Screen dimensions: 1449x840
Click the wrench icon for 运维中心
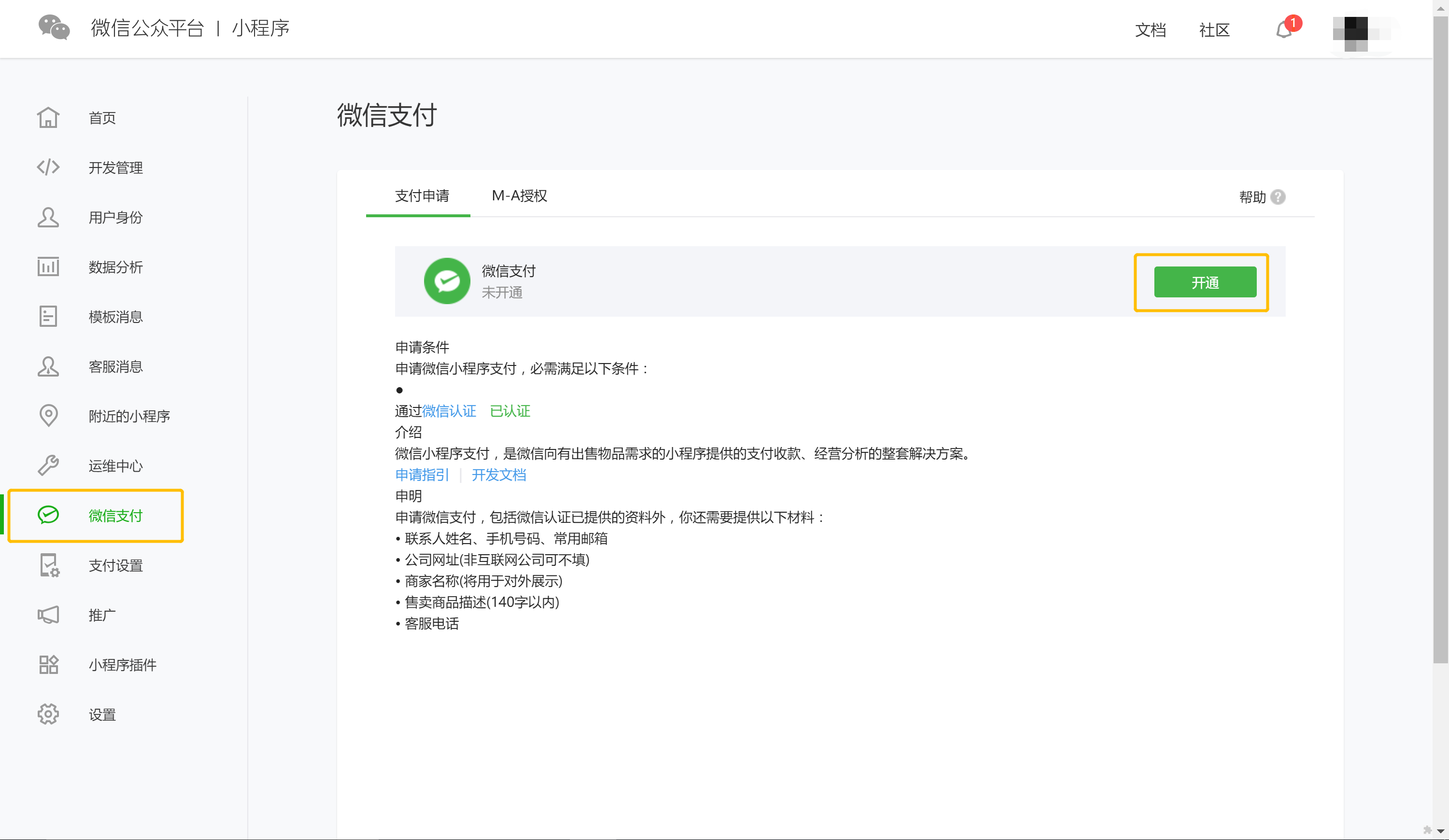[48, 465]
